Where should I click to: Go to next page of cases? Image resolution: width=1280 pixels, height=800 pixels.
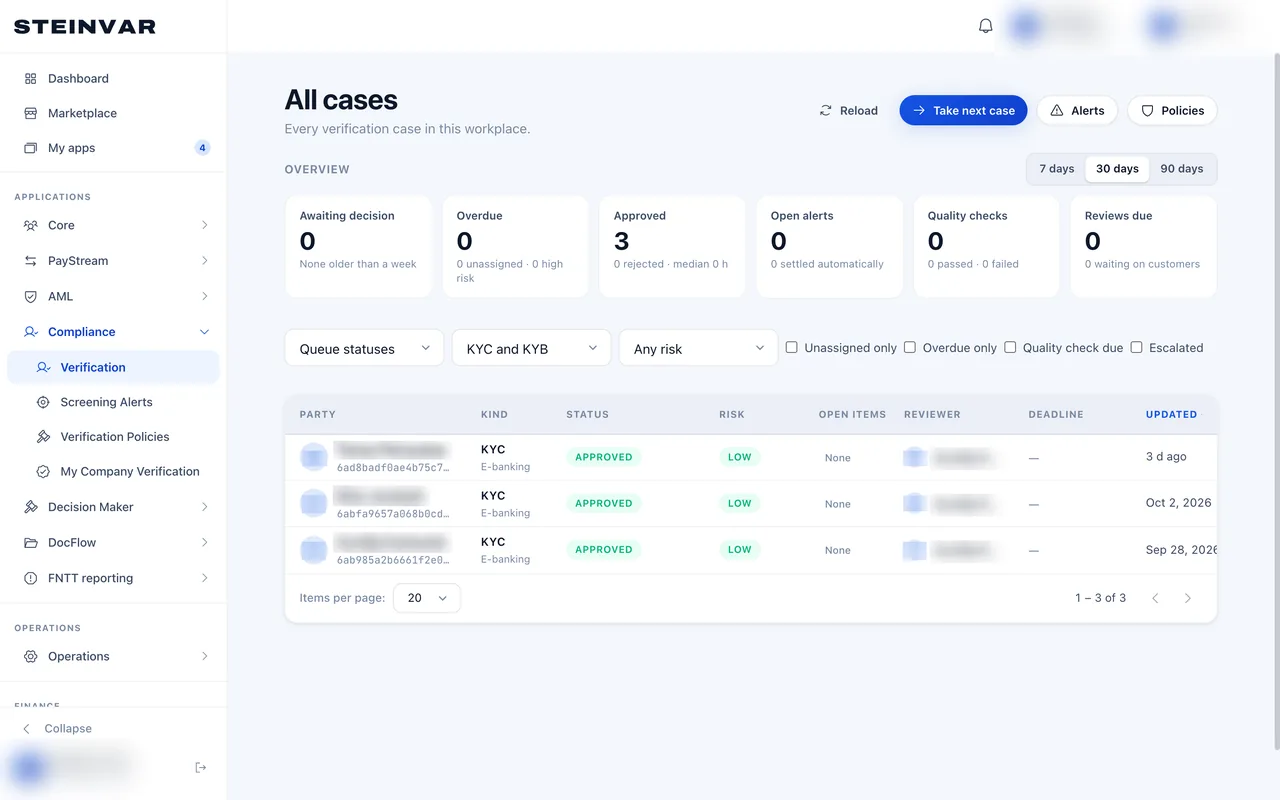[1188, 598]
